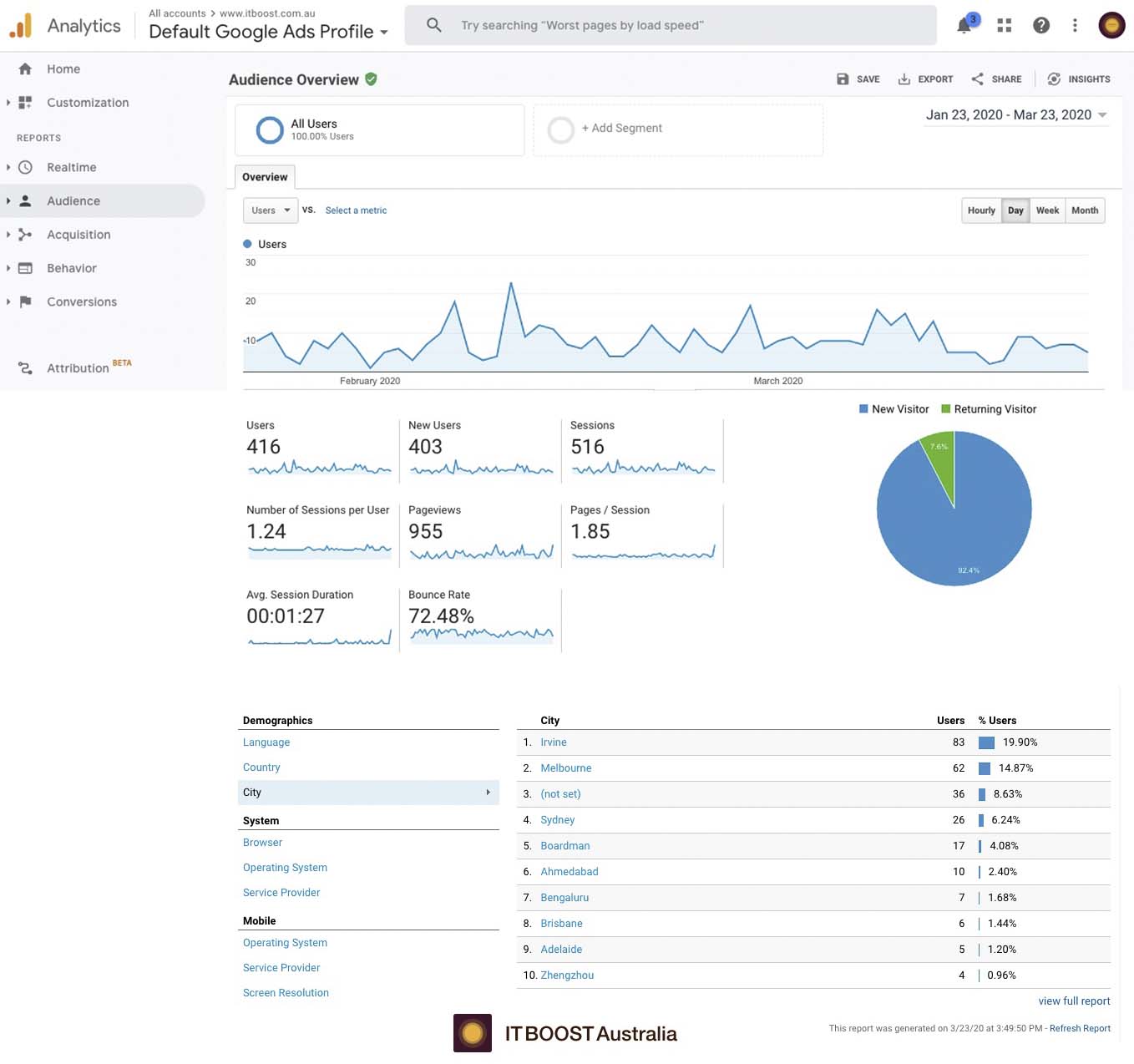Click the view full report link

pos(1074,1001)
